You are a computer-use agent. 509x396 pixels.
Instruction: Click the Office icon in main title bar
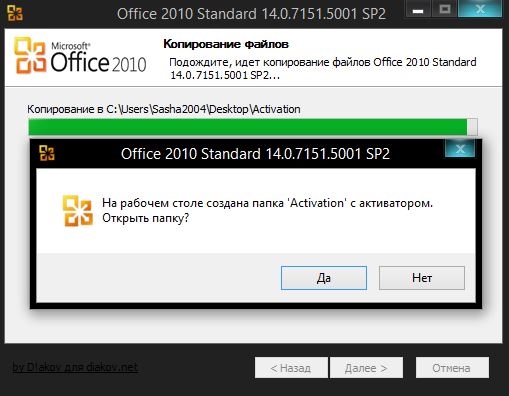pyautogui.click(x=15, y=13)
